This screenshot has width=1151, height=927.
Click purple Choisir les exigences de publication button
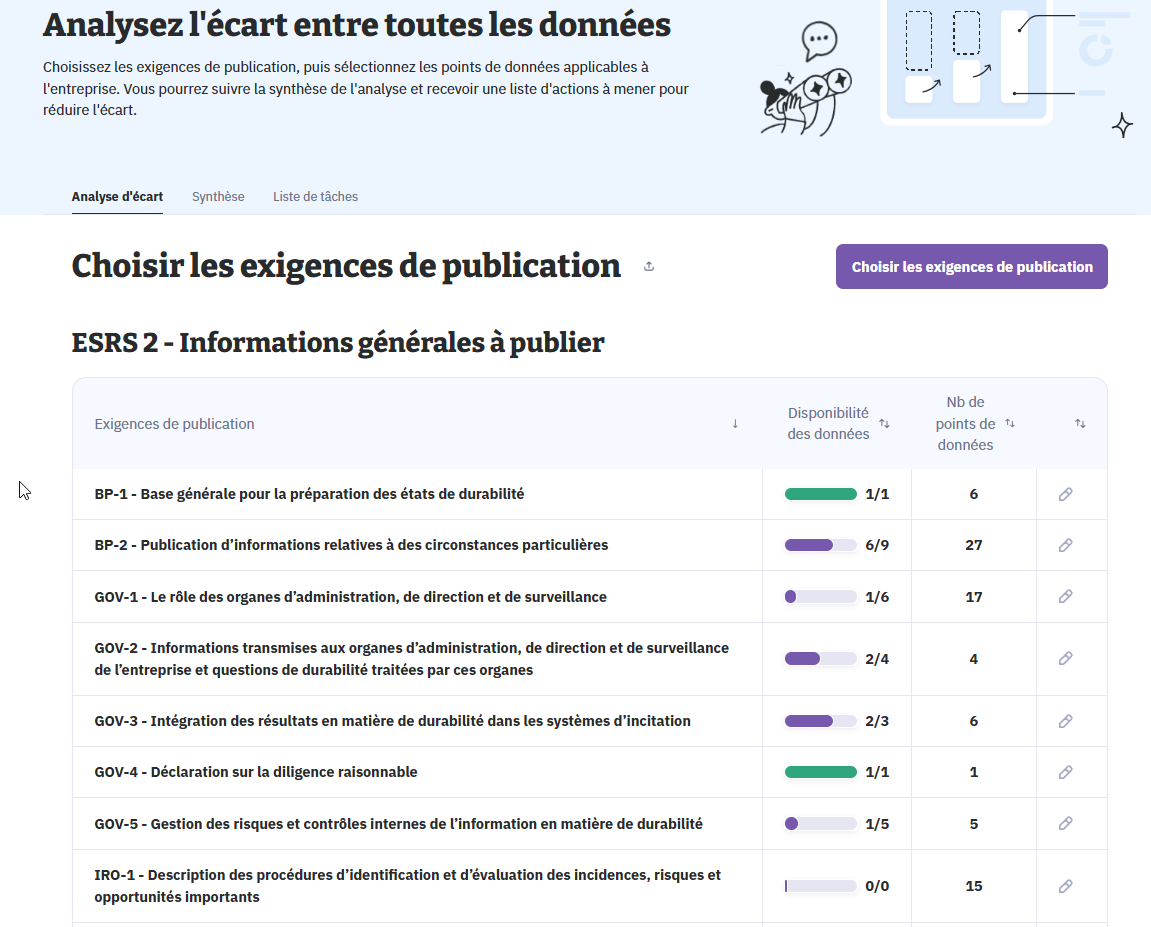pyautogui.click(x=971, y=267)
